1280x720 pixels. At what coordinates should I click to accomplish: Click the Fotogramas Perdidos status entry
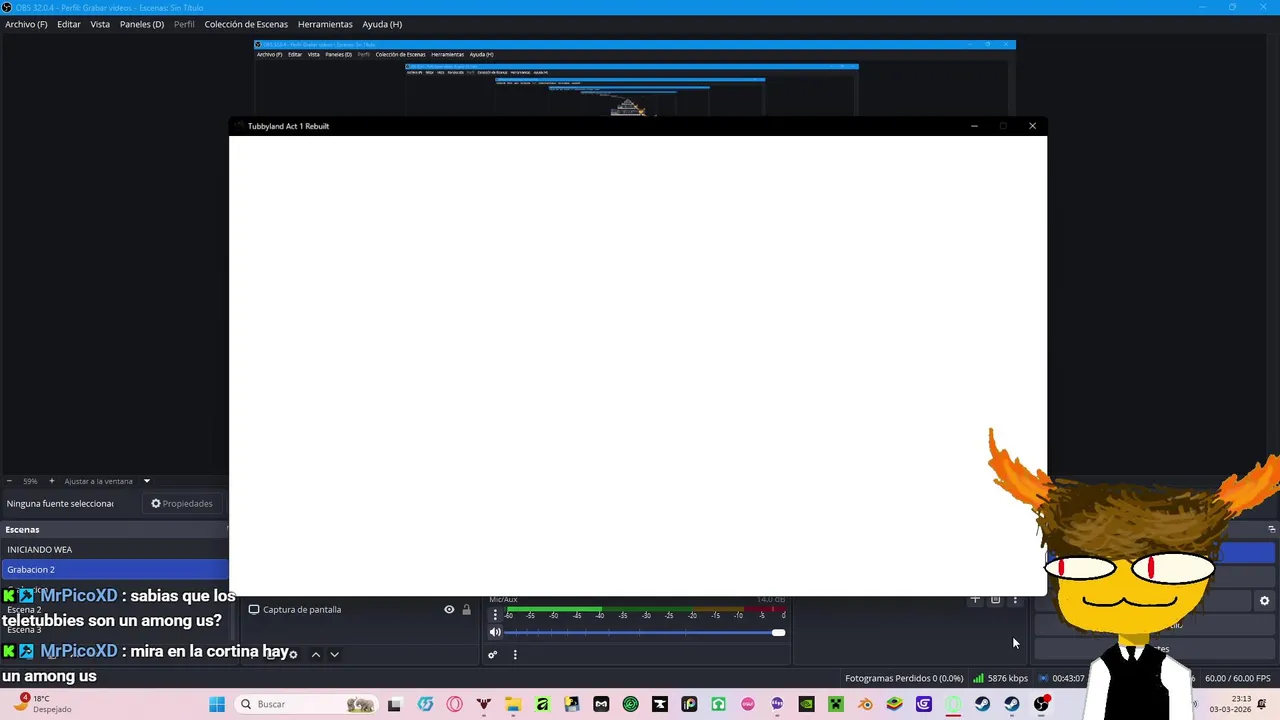point(904,678)
